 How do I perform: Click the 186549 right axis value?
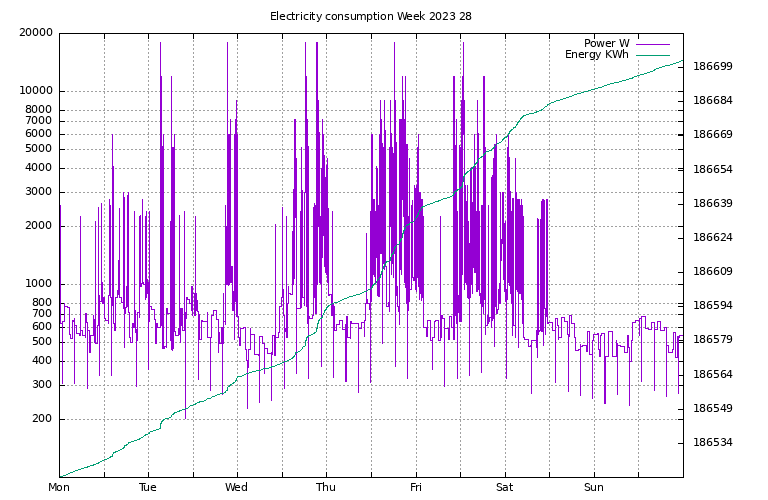(713, 408)
